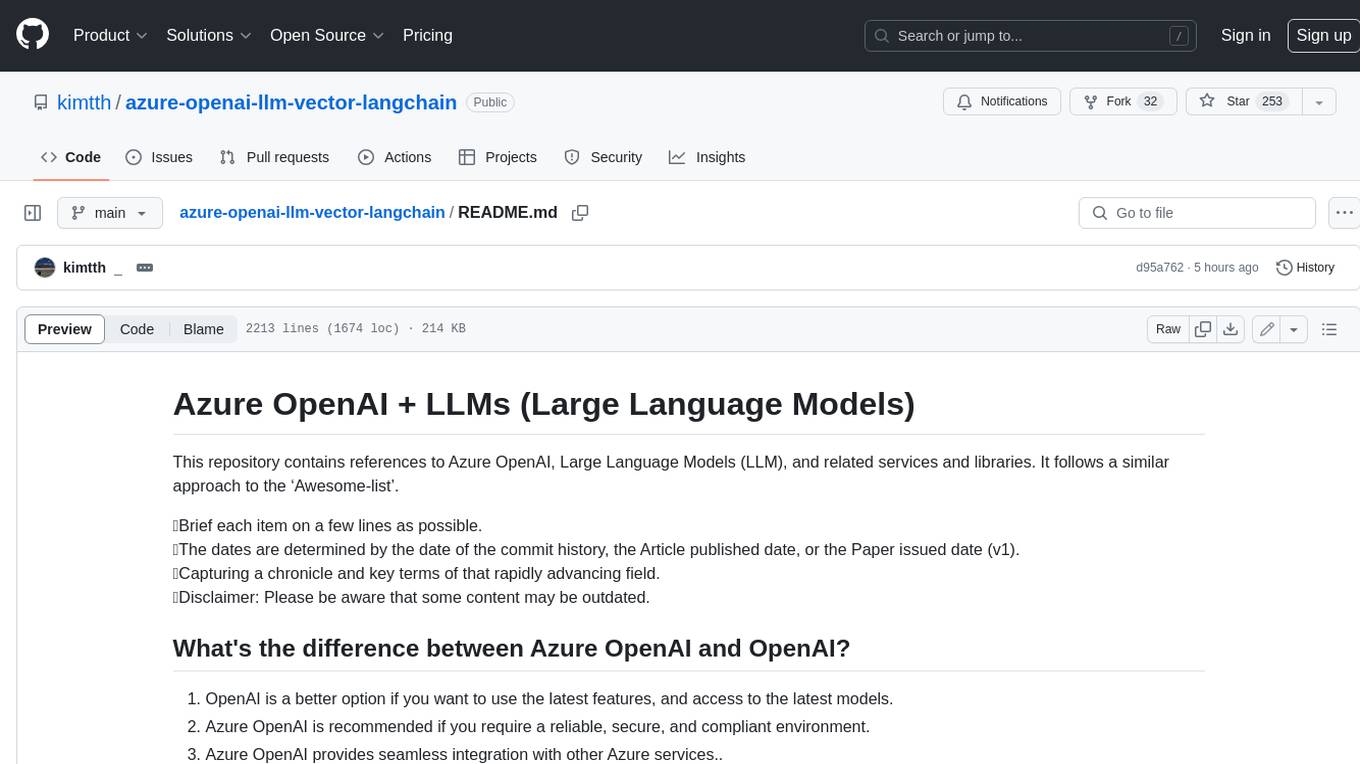Expand the file tree side panel
This screenshot has width=1360, height=764.
click(32, 213)
